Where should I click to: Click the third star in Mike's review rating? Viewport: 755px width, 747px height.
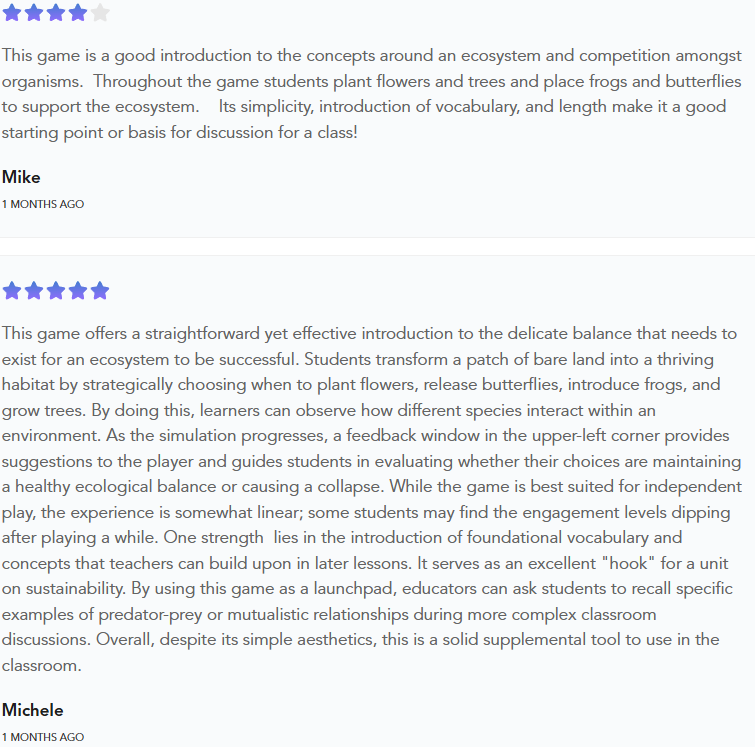55,13
